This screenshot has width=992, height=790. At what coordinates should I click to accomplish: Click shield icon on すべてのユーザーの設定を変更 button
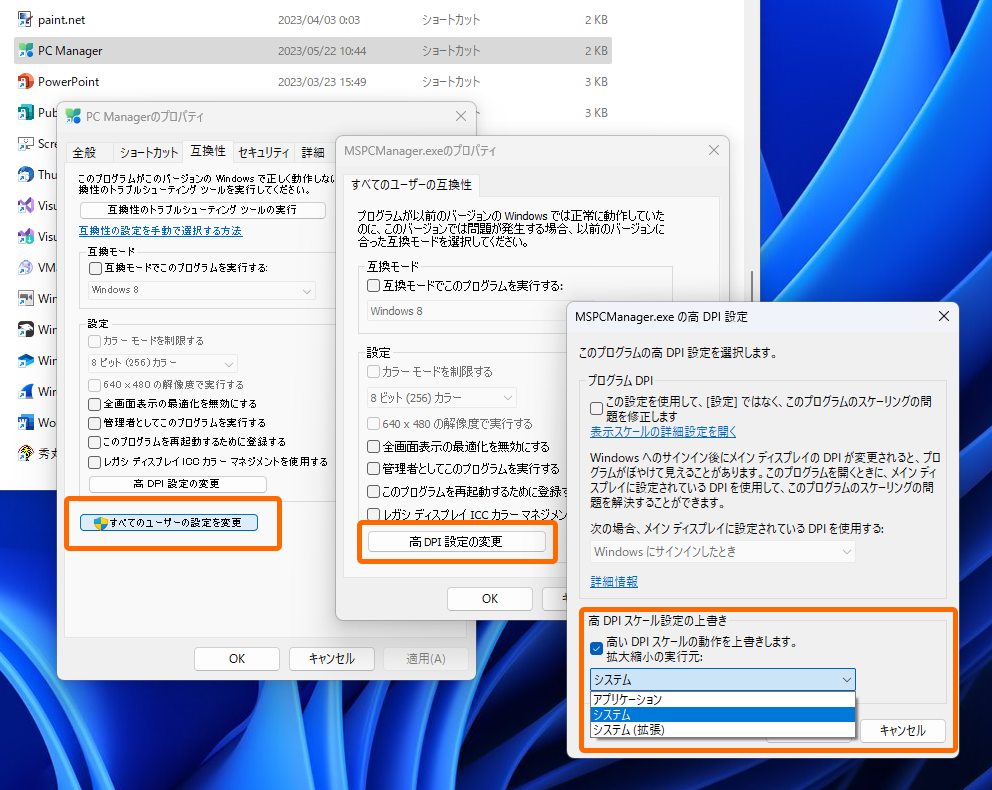click(101, 522)
